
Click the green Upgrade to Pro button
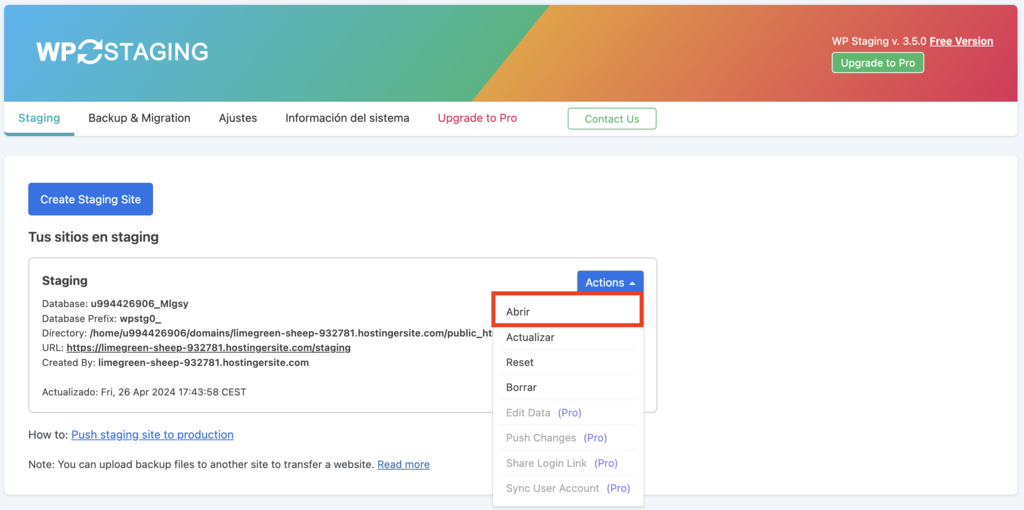click(x=878, y=63)
